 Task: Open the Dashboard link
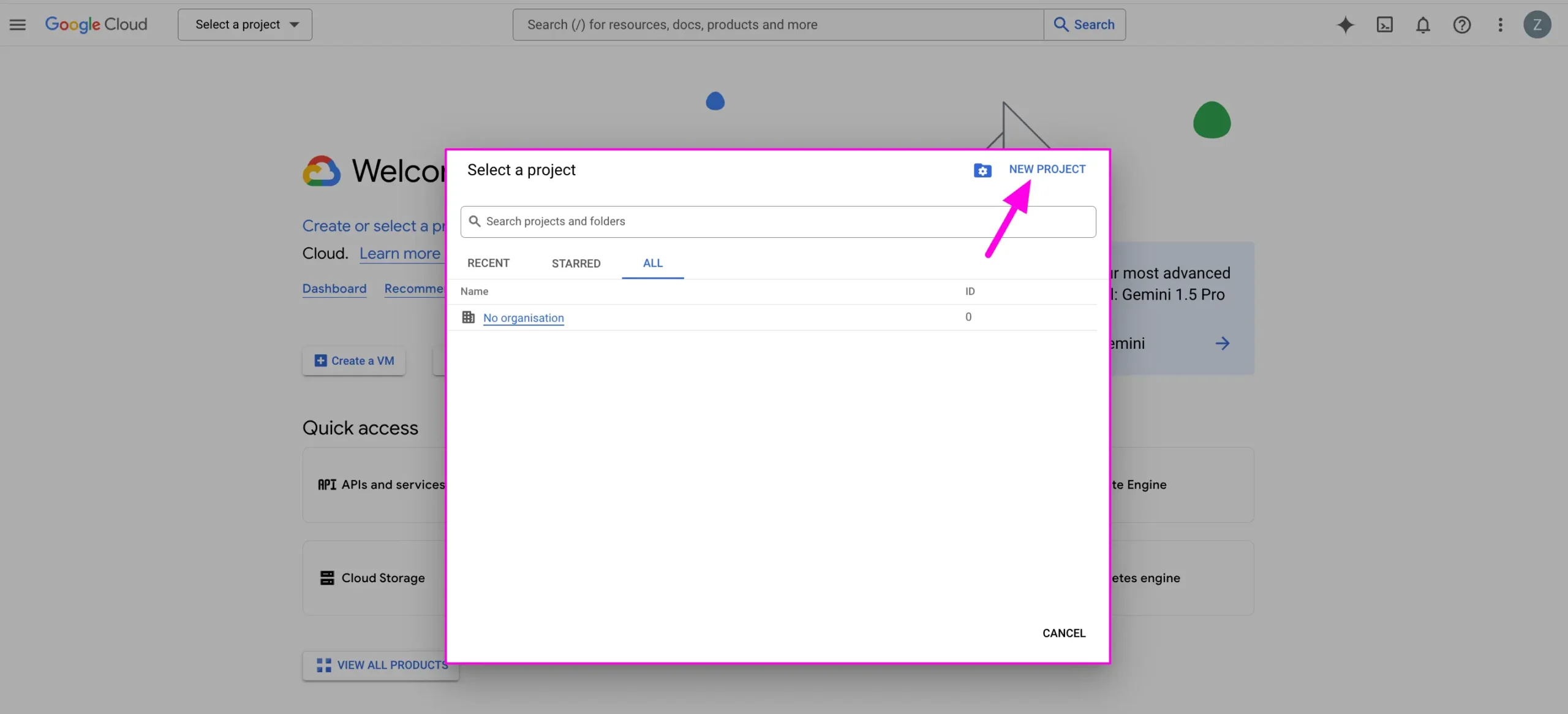[334, 289]
